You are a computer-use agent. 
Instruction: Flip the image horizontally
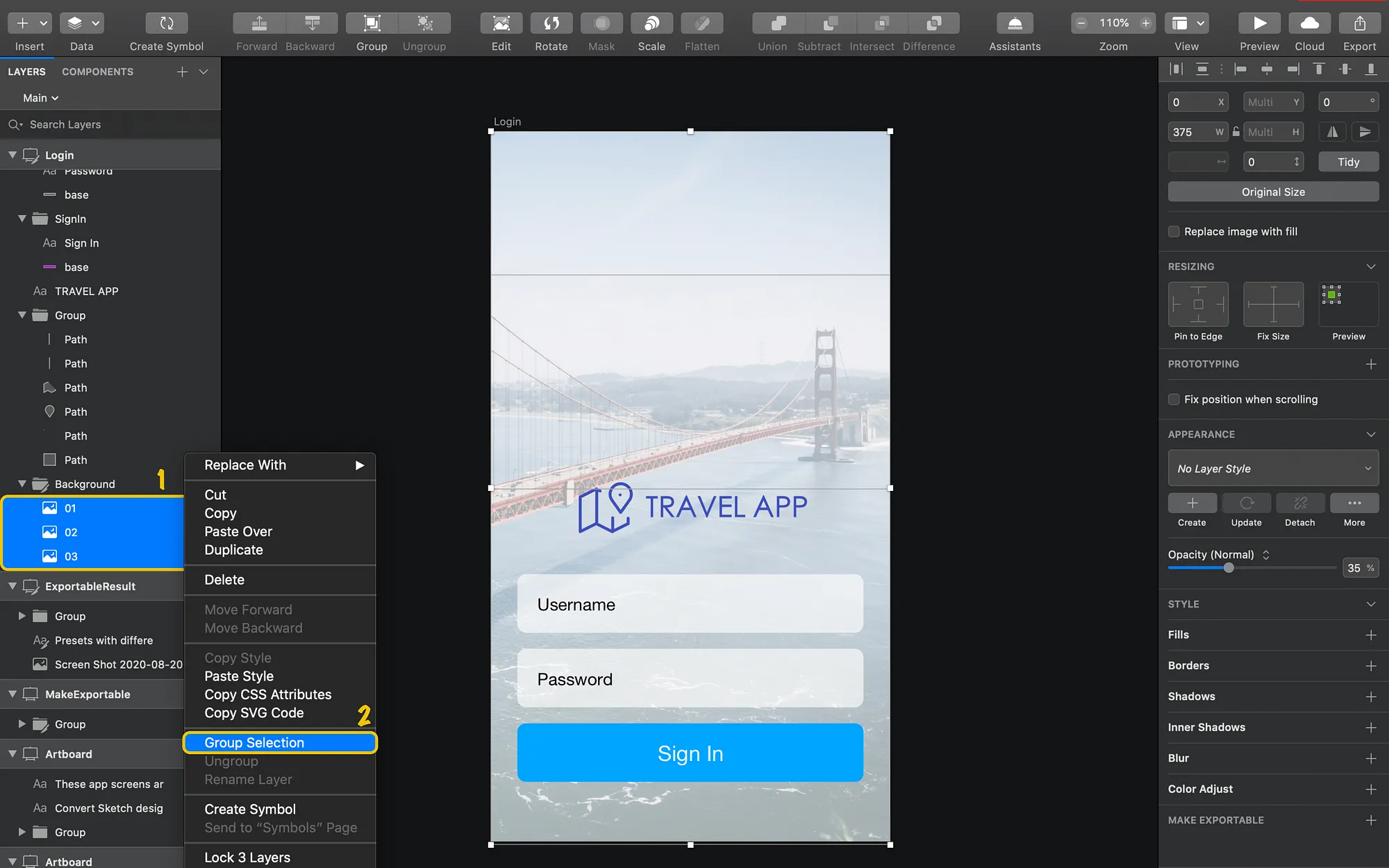coord(1332,132)
